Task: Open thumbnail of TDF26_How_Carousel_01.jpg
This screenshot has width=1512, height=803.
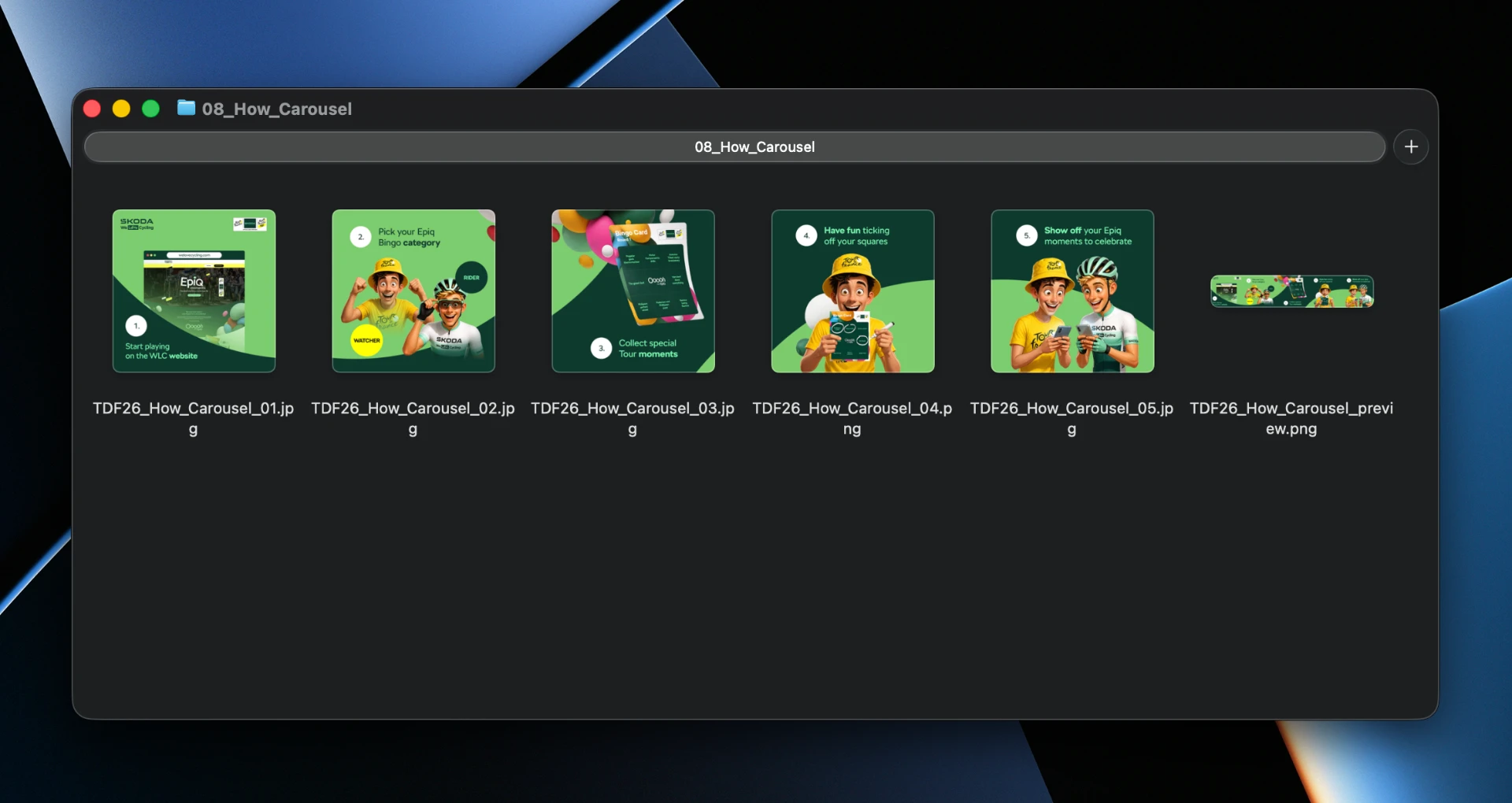Action: coord(194,290)
